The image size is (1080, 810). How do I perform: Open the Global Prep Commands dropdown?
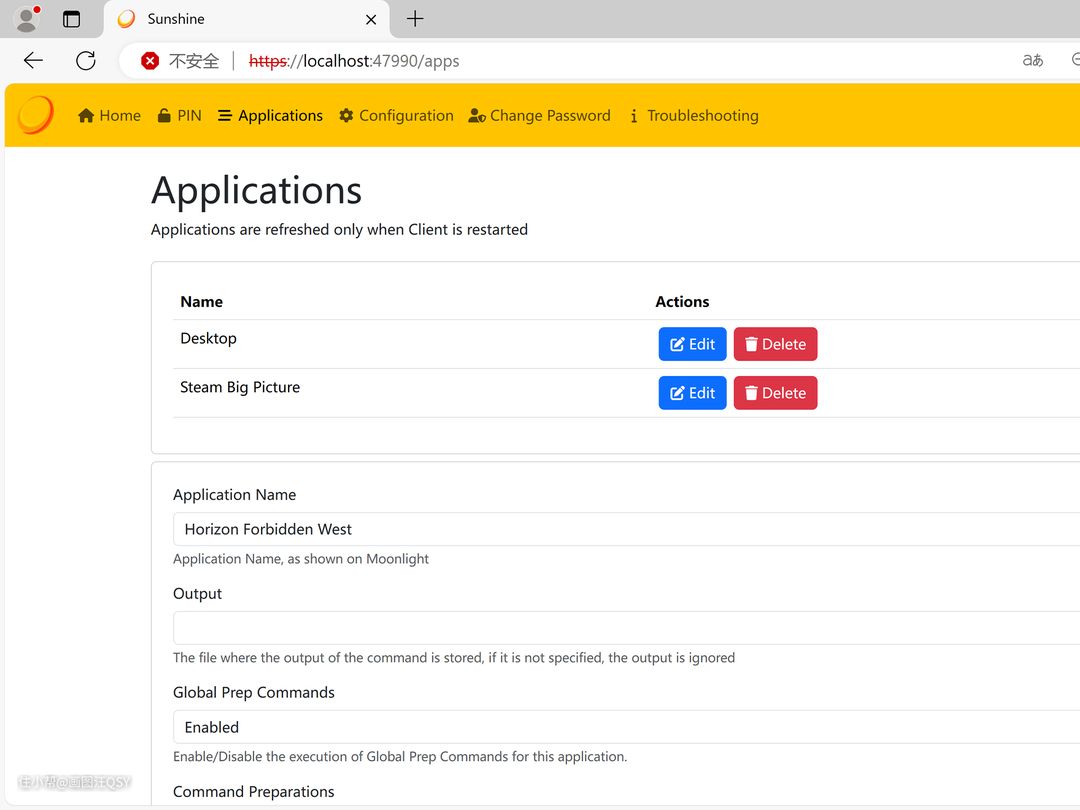click(626, 727)
